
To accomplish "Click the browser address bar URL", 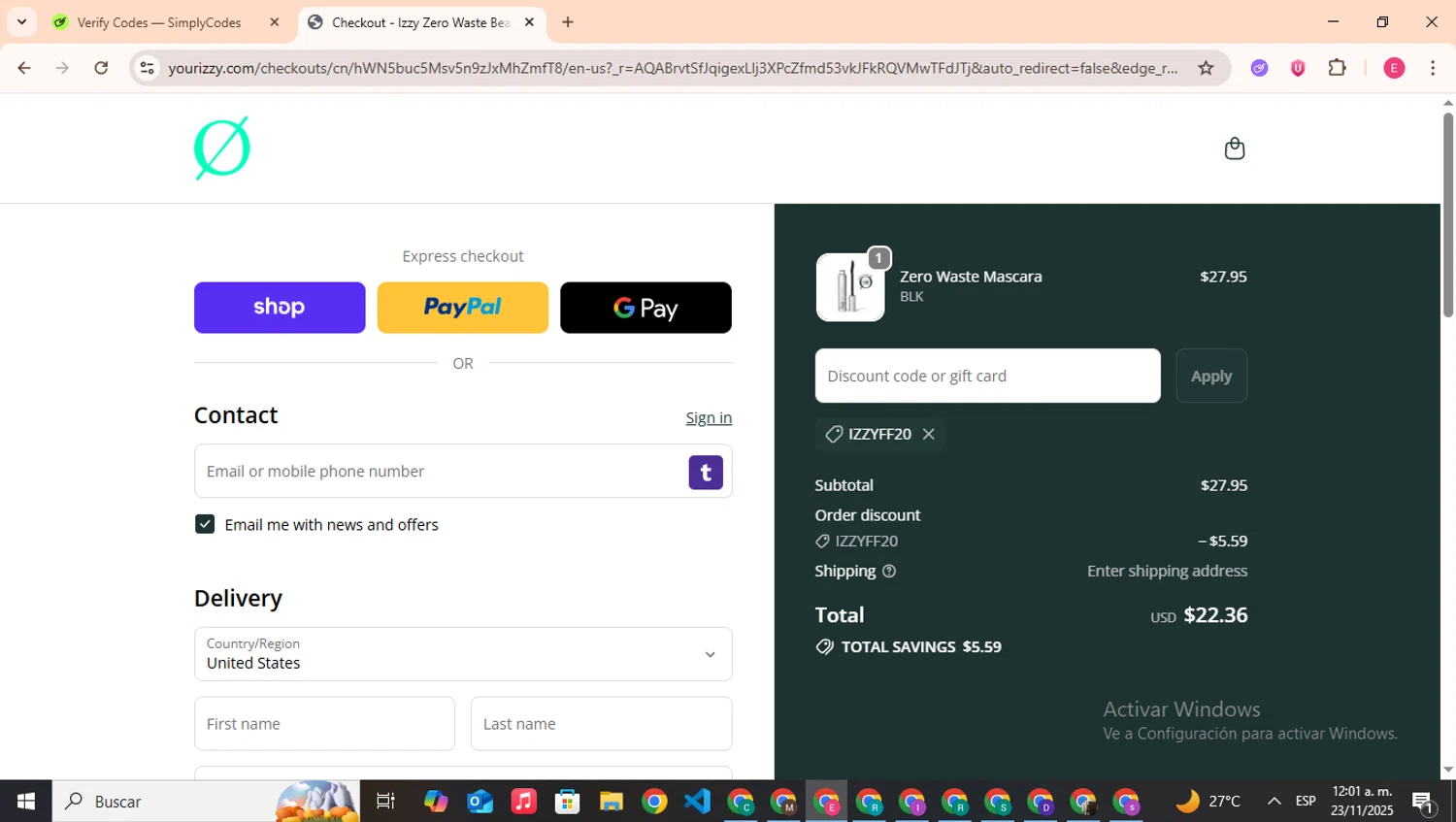I will 672,68.
